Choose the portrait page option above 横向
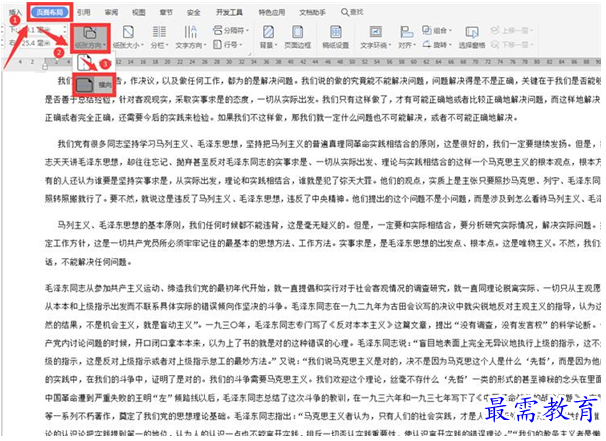The height and width of the screenshot is (441, 606). (86, 63)
